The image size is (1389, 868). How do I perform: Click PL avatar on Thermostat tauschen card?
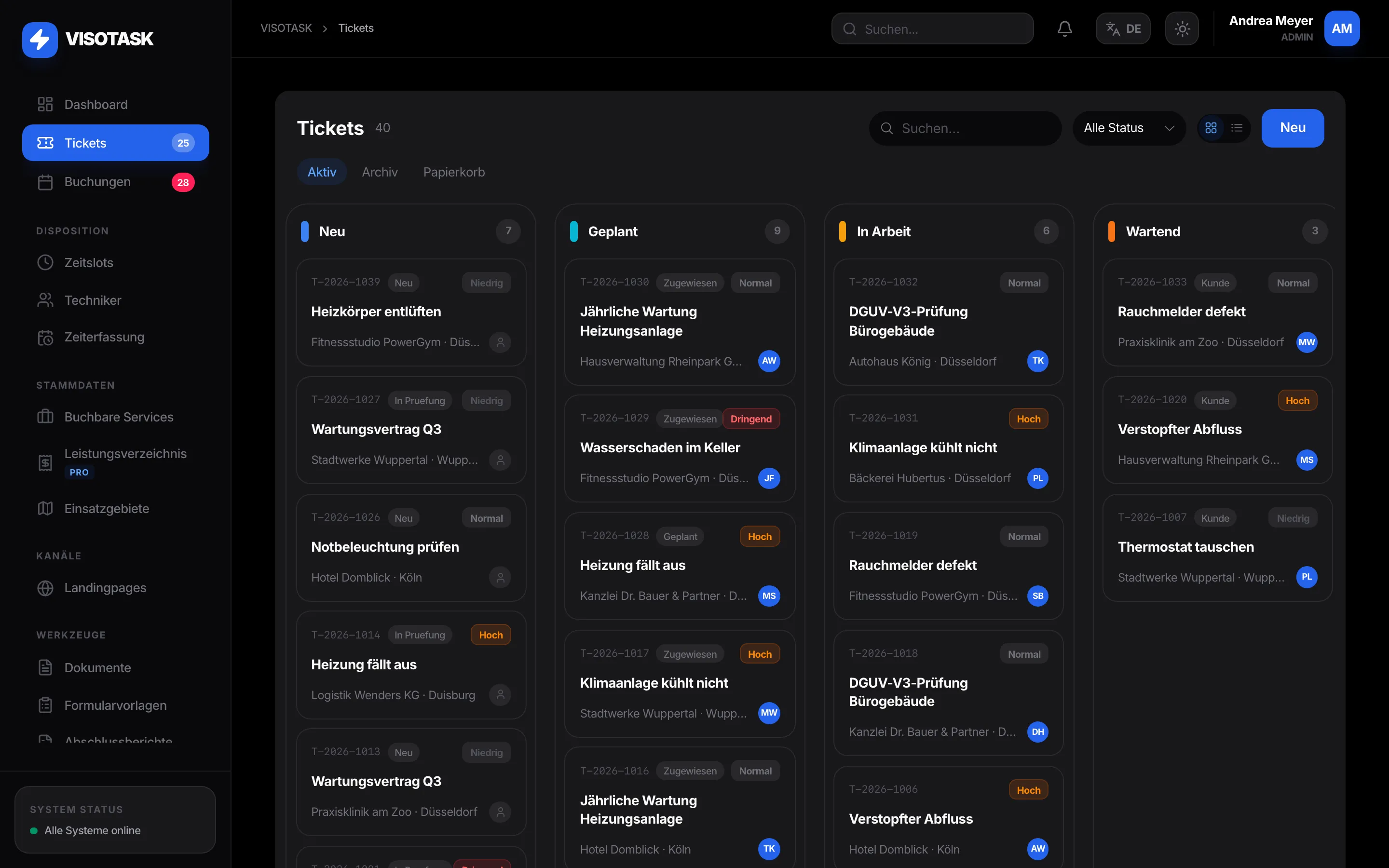point(1307,578)
